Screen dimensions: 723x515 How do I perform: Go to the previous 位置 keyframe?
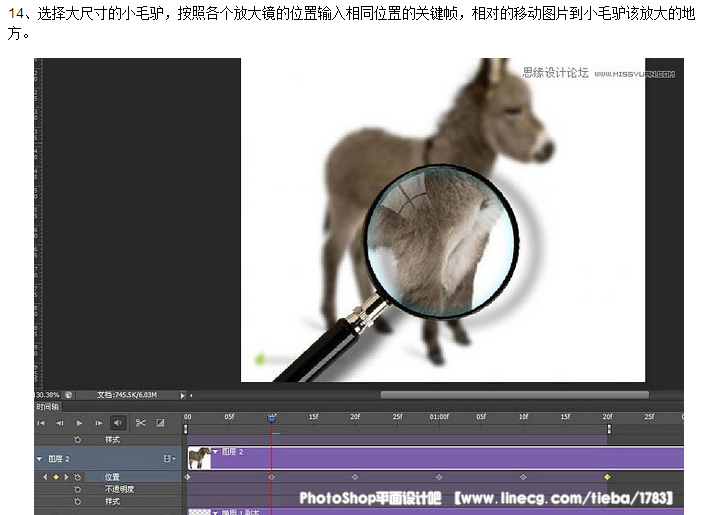pos(45,477)
